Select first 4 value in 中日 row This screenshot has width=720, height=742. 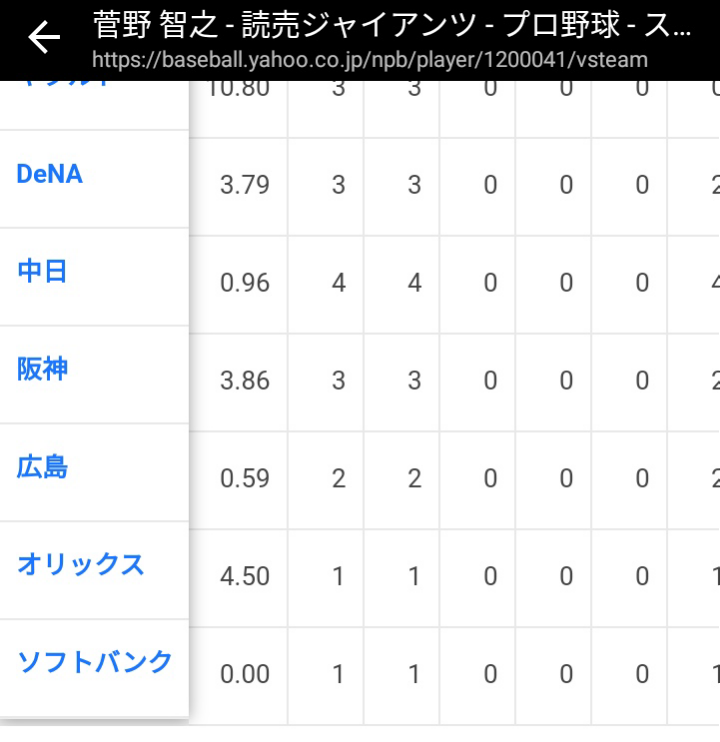[x=338, y=283]
